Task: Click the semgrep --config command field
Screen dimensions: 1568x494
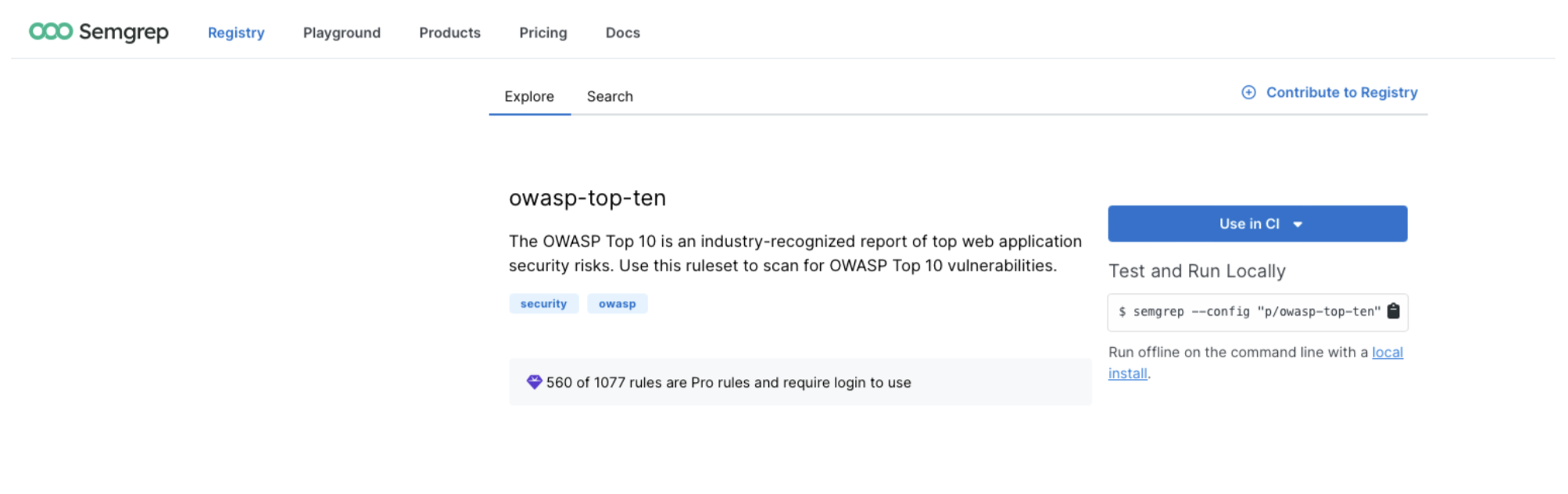Action: tap(1257, 312)
